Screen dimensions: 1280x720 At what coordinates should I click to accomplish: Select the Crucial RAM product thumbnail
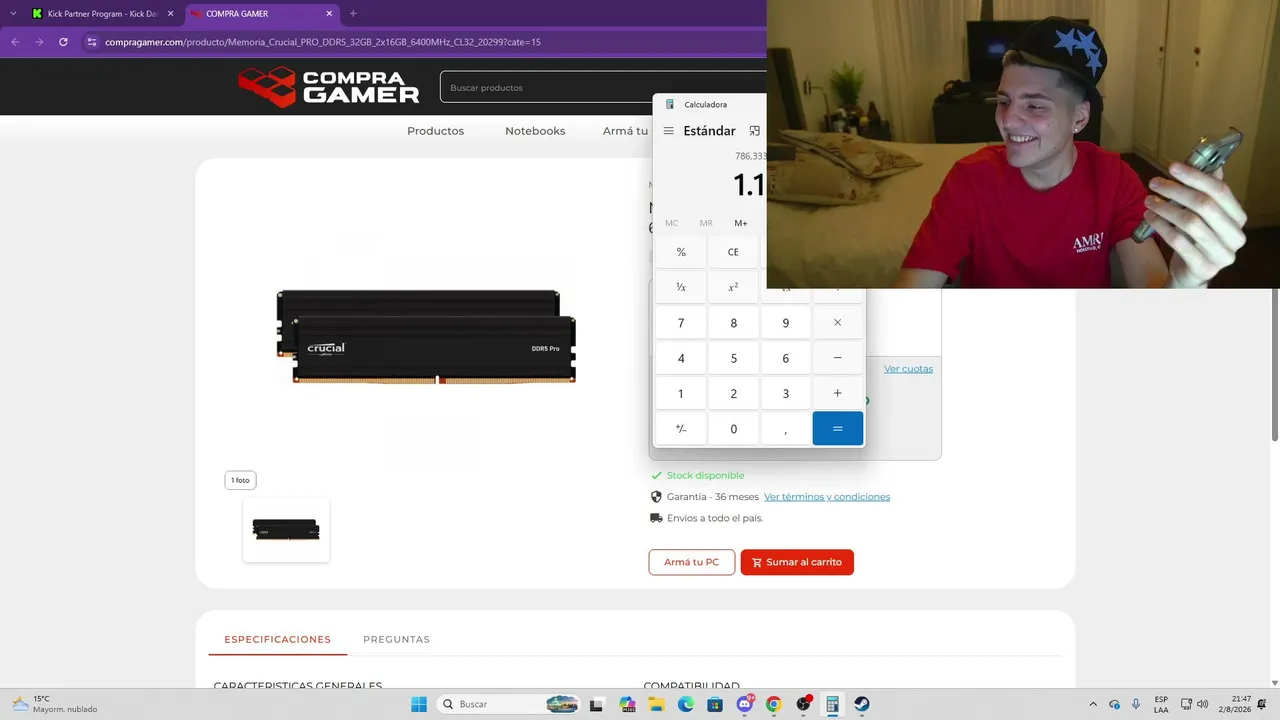(286, 530)
